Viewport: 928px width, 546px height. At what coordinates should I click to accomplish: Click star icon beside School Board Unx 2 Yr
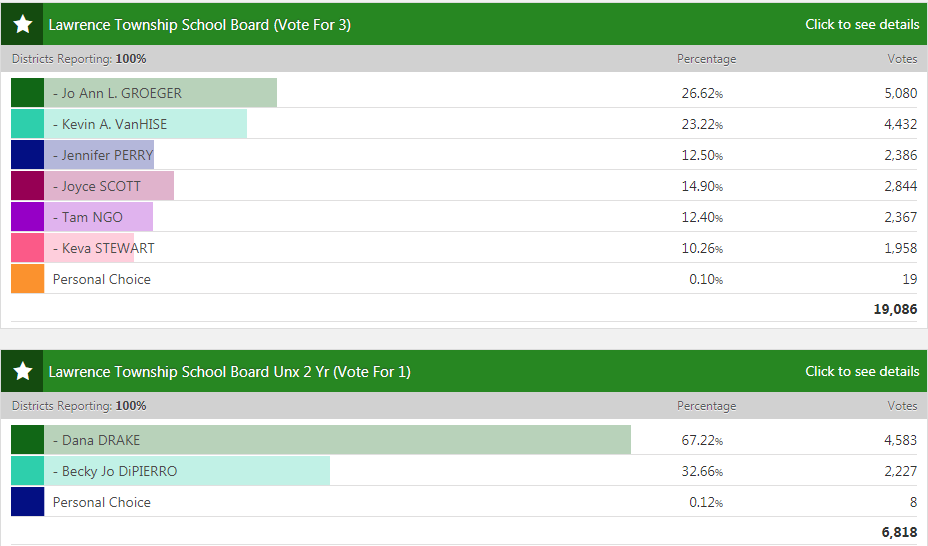coord(23,371)
